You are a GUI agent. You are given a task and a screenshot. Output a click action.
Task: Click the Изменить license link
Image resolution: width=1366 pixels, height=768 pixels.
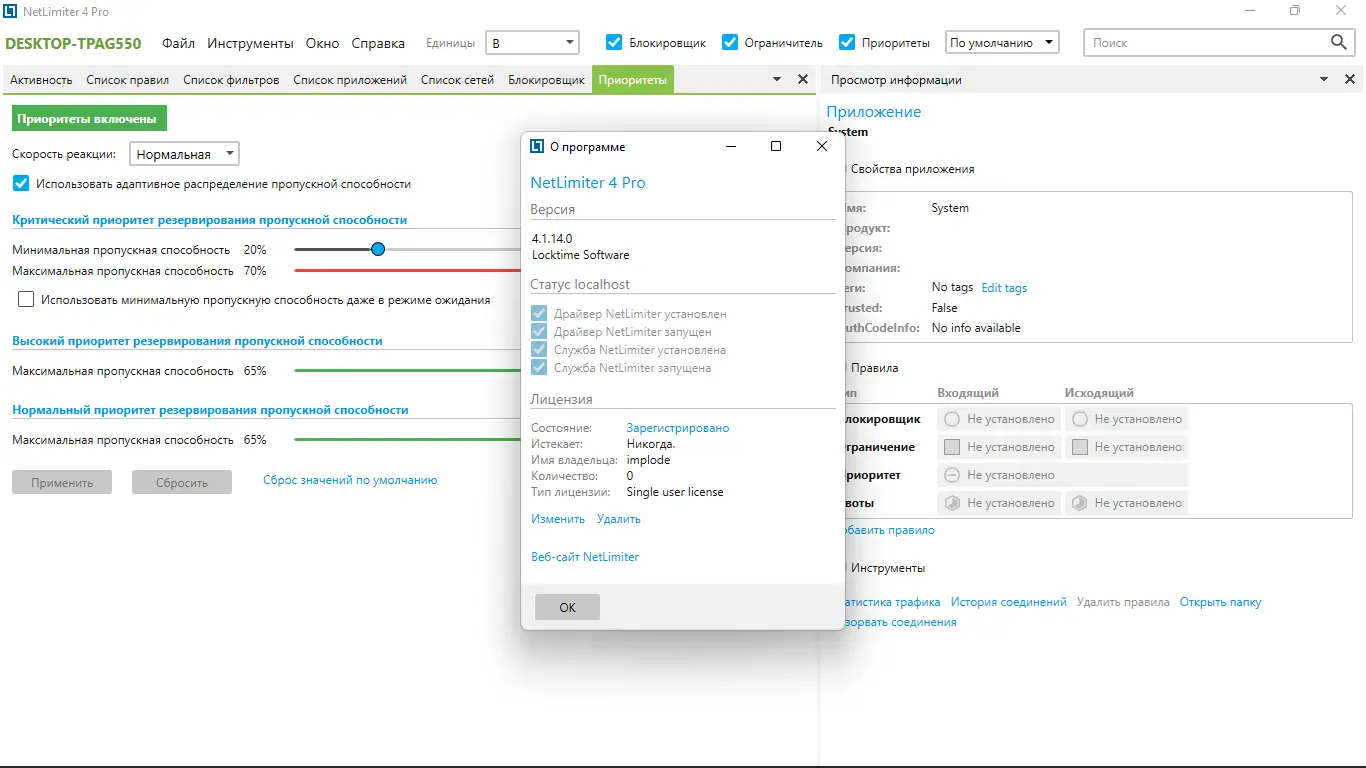[x=558, y=519]
